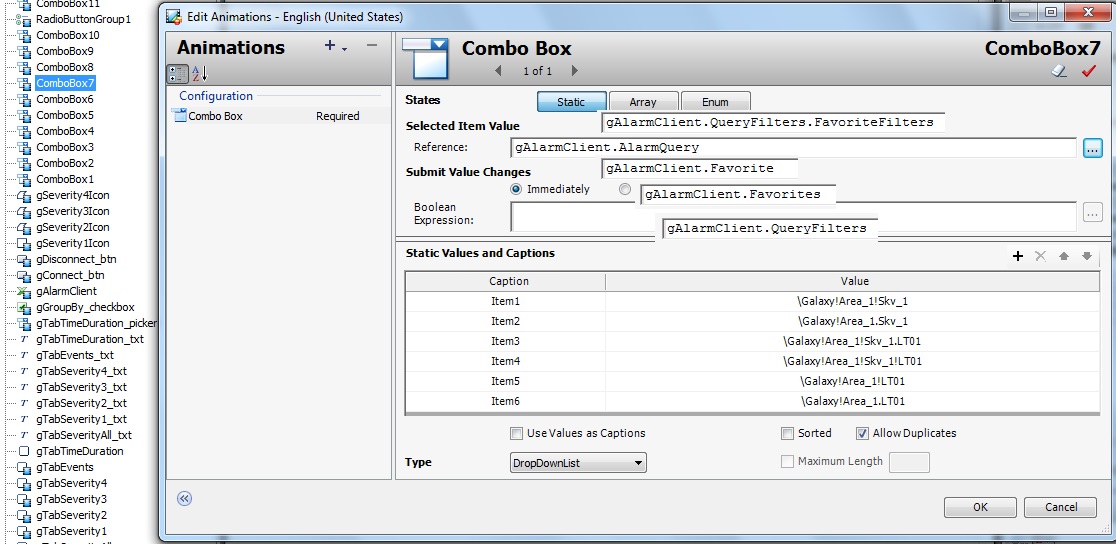
Task: Add a new static value with plus icon
Action: click(x=1018, y=256)
